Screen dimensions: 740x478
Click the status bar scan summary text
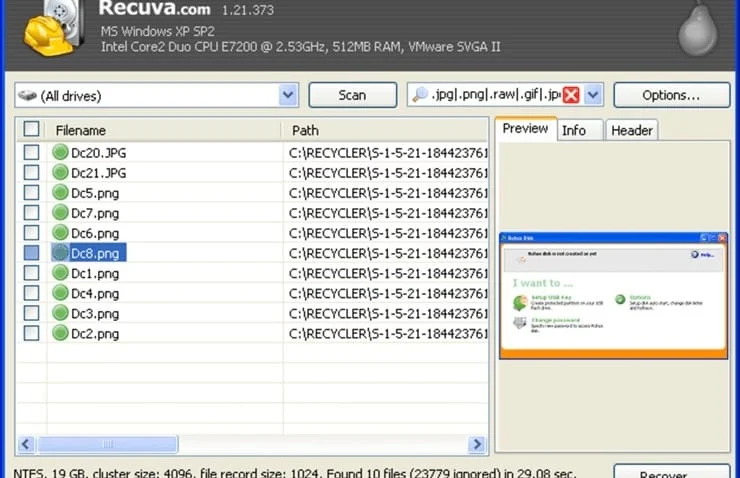pos(294,472)
